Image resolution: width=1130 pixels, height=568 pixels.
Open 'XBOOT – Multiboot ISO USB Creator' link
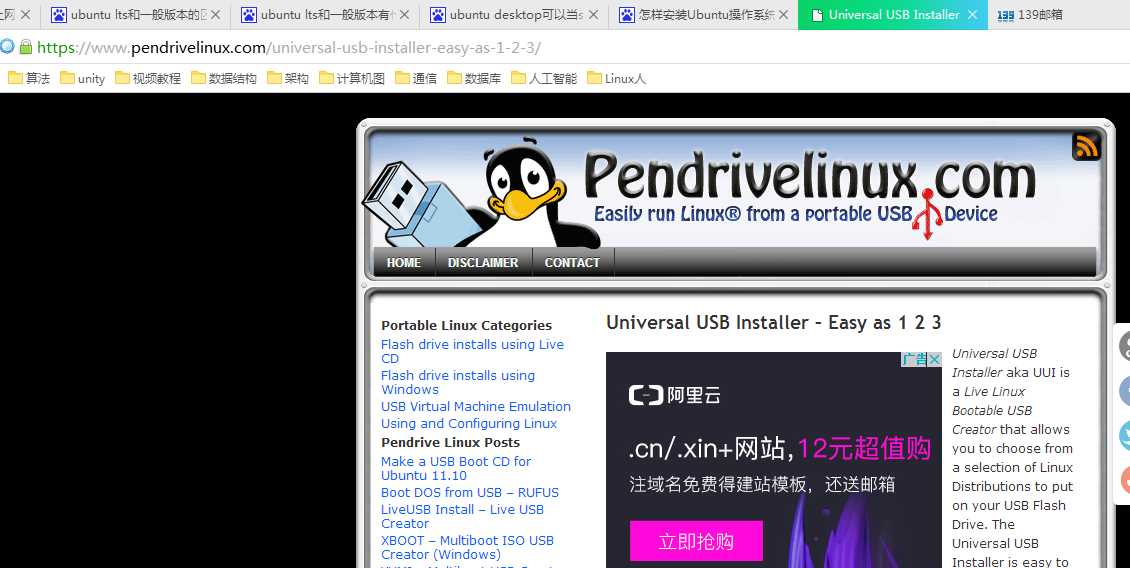click(x=467, y=547)
